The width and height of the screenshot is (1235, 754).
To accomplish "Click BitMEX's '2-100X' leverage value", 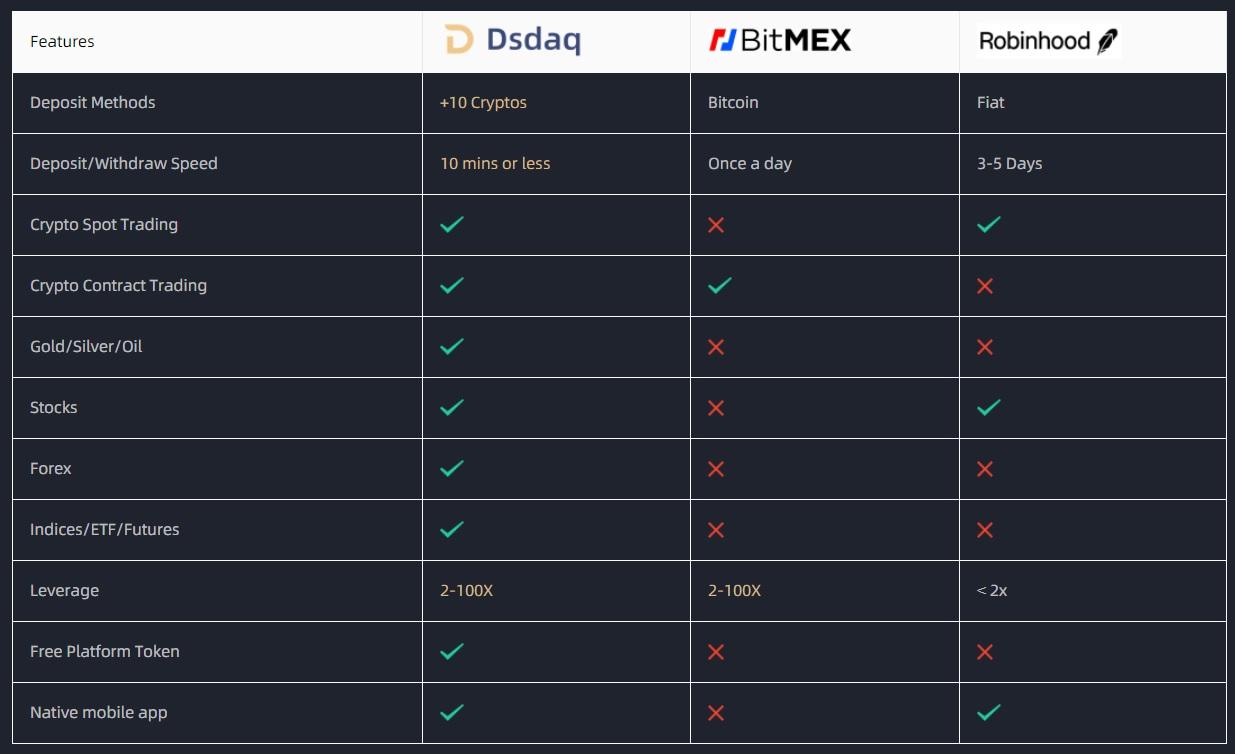I will point(734,590).
